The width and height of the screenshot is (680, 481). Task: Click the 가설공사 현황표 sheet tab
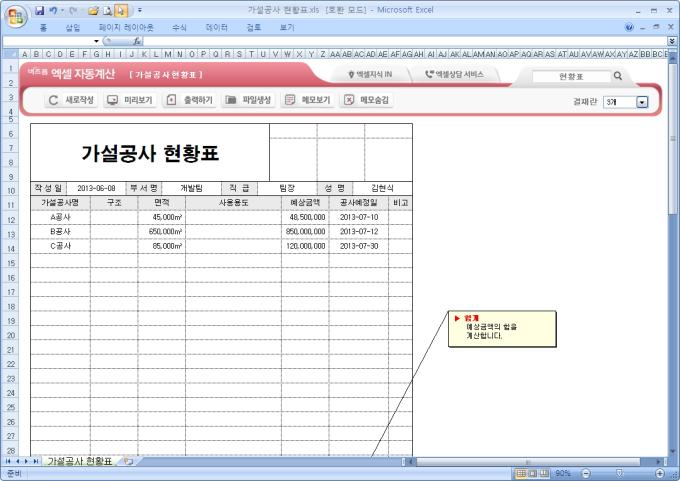click(79, 461)
